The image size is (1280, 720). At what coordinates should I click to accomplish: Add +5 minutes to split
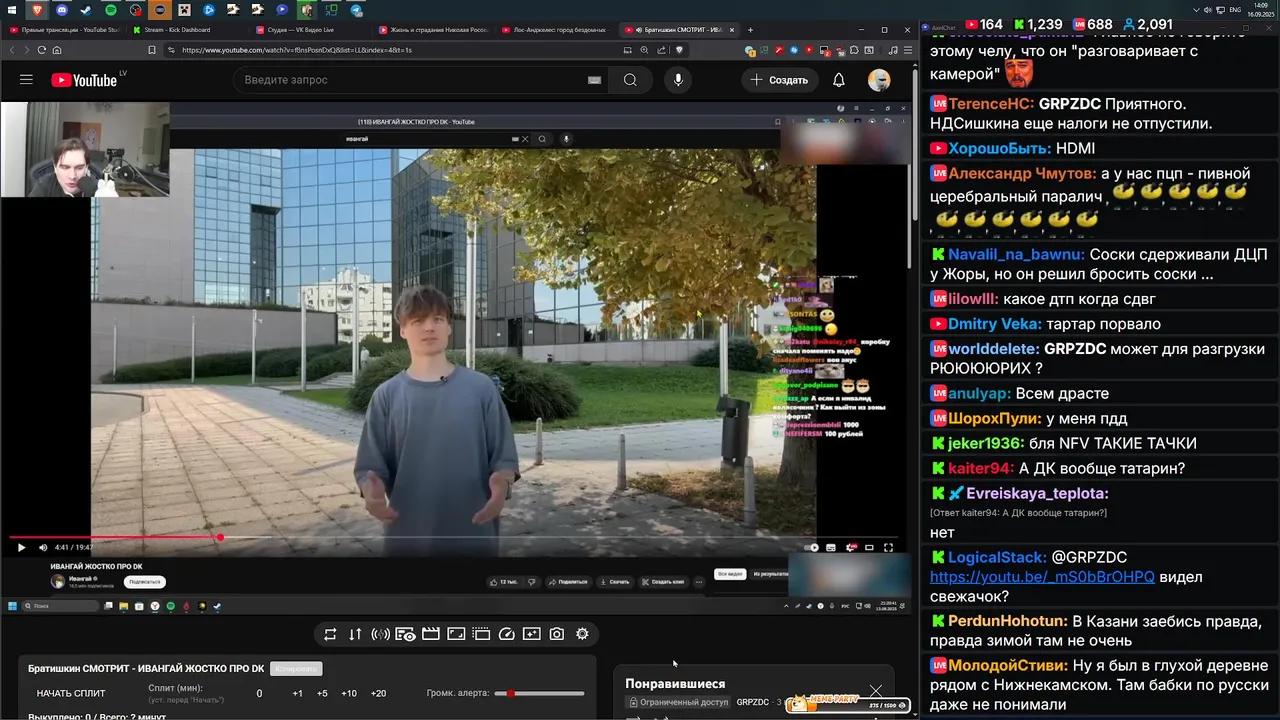tap(322, 693)
